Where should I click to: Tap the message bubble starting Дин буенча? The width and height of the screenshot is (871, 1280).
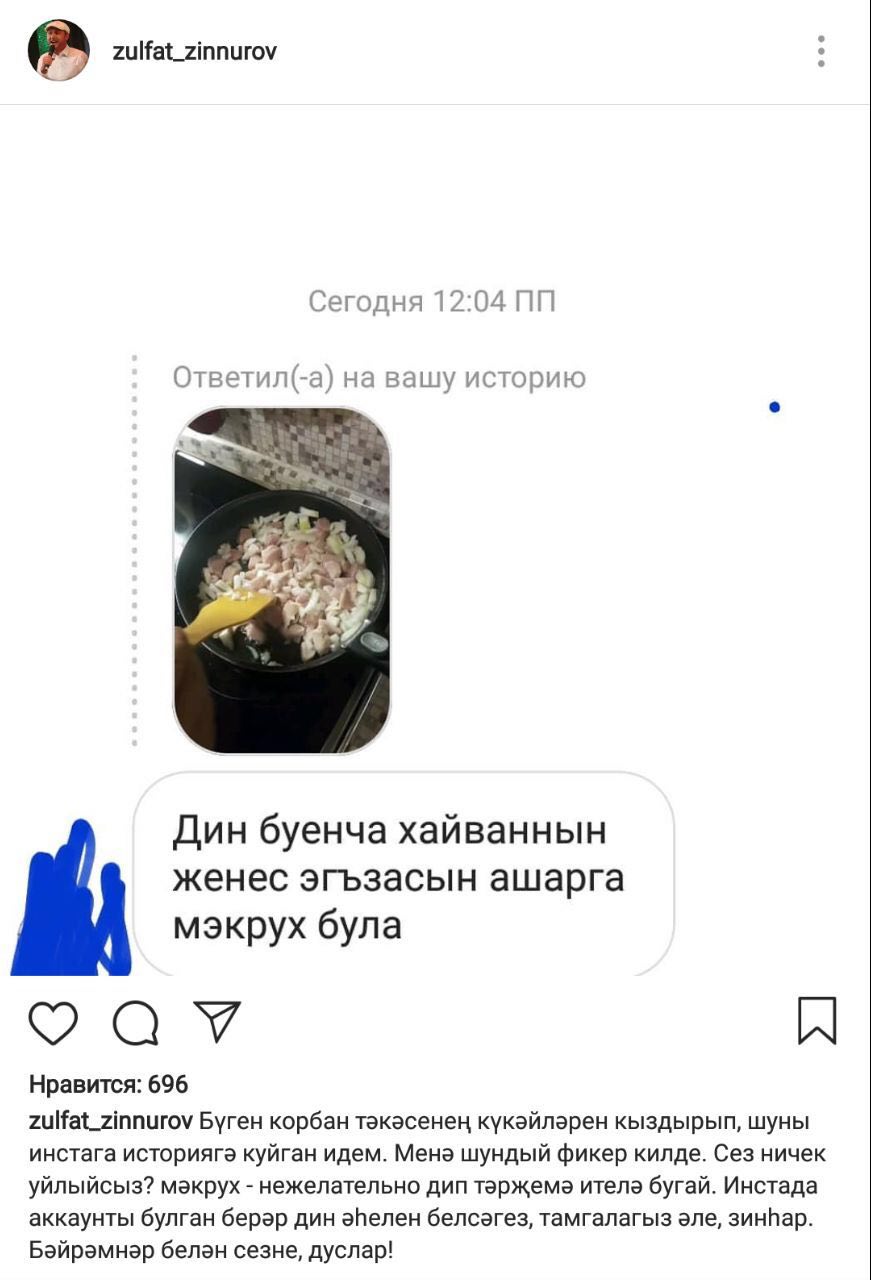click(x=404, y=877)
